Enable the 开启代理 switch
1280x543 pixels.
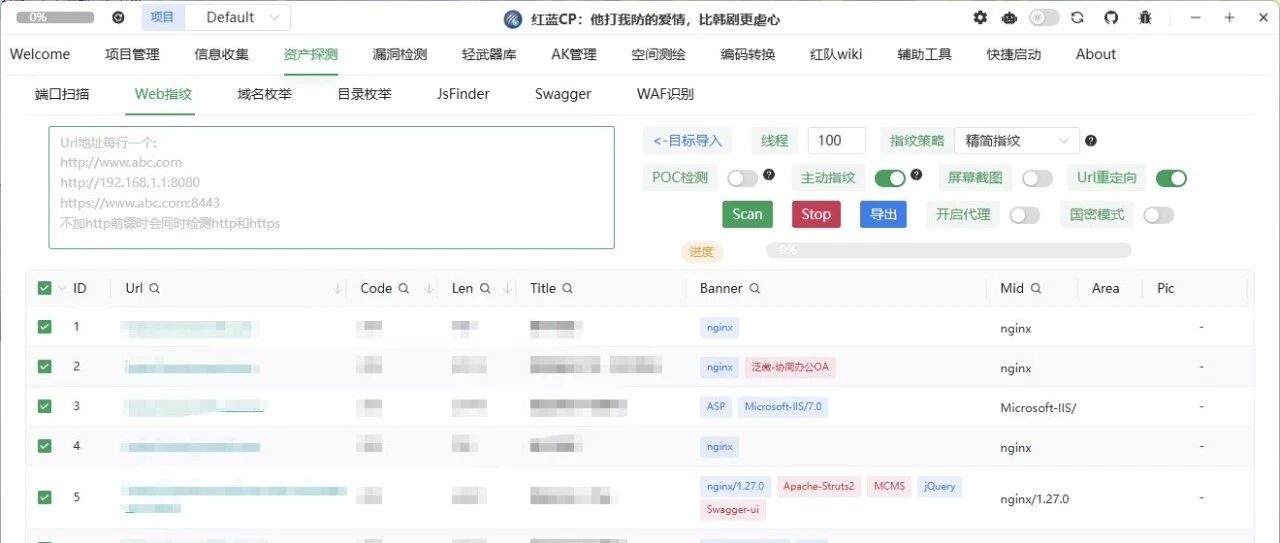coord(1025,215)
